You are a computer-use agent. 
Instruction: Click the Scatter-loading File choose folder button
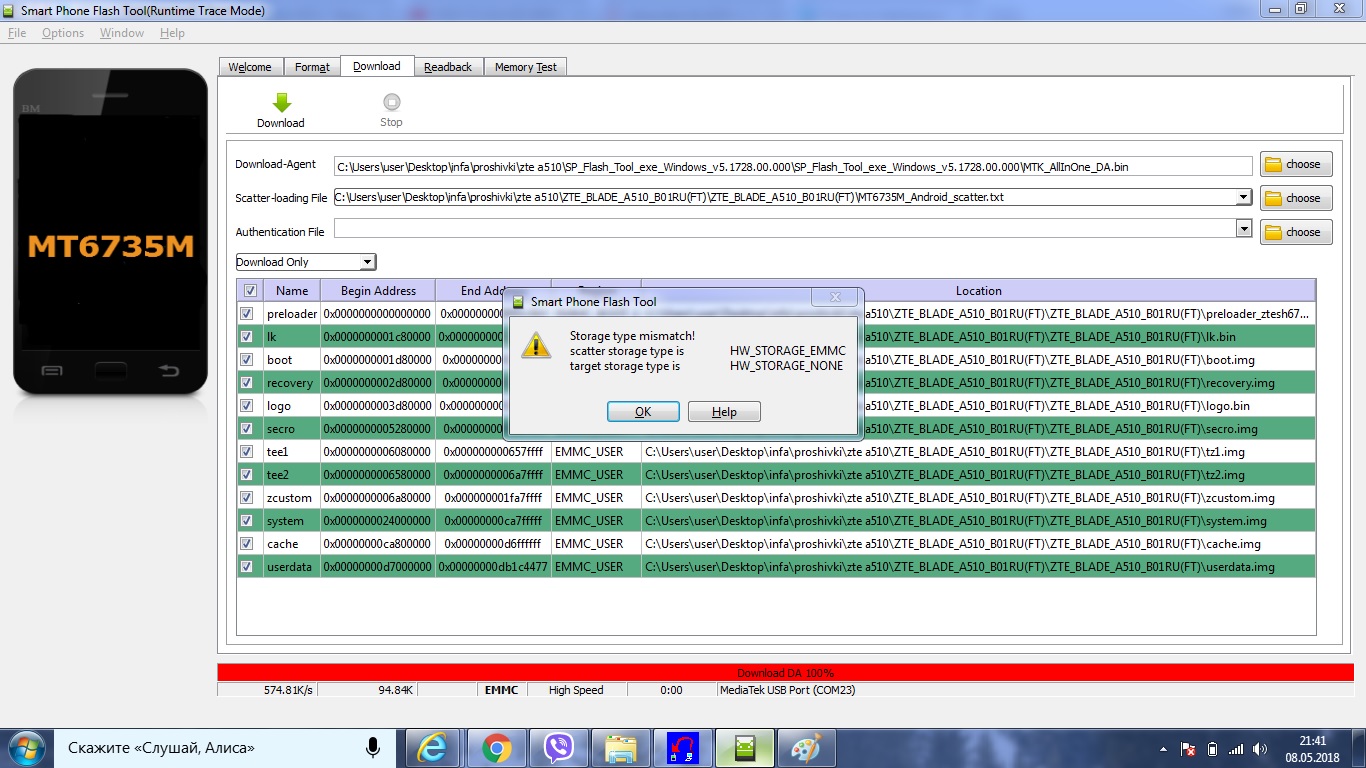[1296, 198]
